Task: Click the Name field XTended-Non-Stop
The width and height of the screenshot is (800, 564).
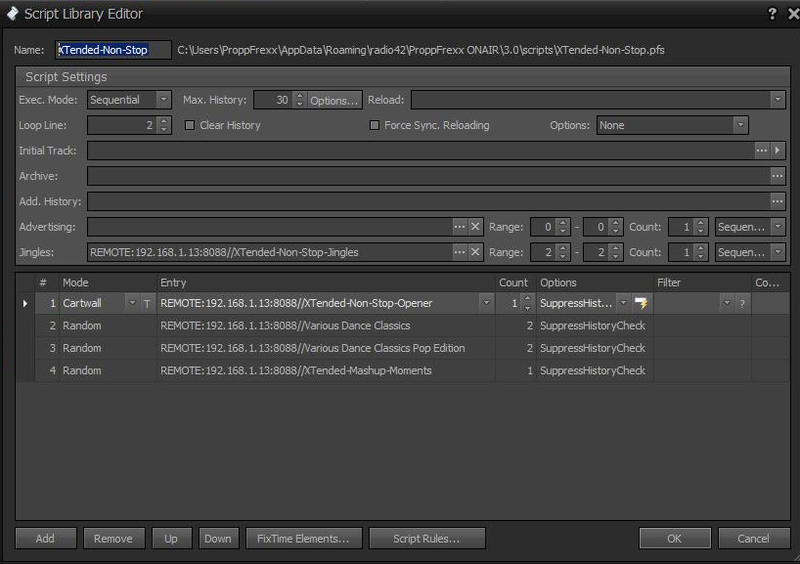Action: click(113, 50)
